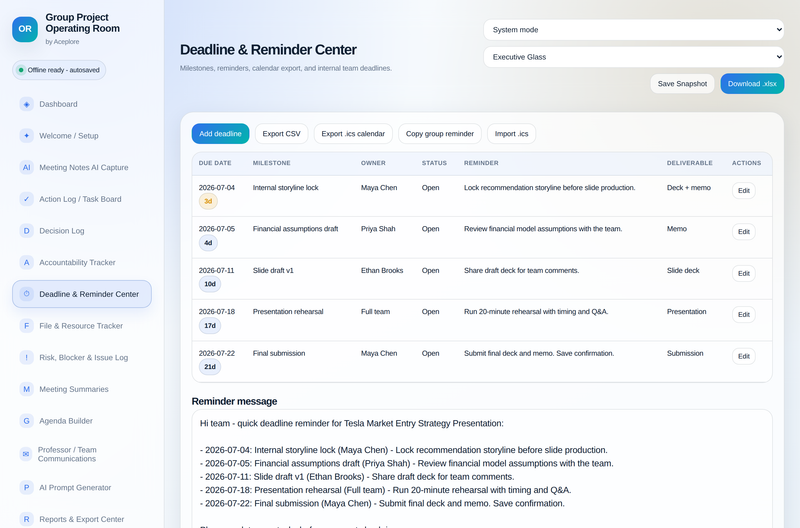Click the M icon for Meeting Summaries
Image resolution: width=800 pixels, height=528 pixels.
tap(27, 389)
